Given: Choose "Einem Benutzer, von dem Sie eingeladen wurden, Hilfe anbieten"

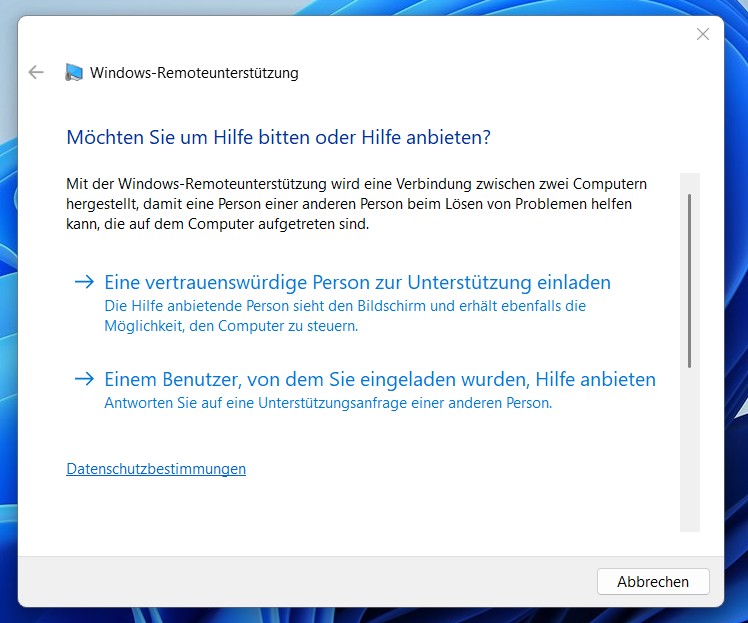Looking at the screenshot, I should coord(380,379).
